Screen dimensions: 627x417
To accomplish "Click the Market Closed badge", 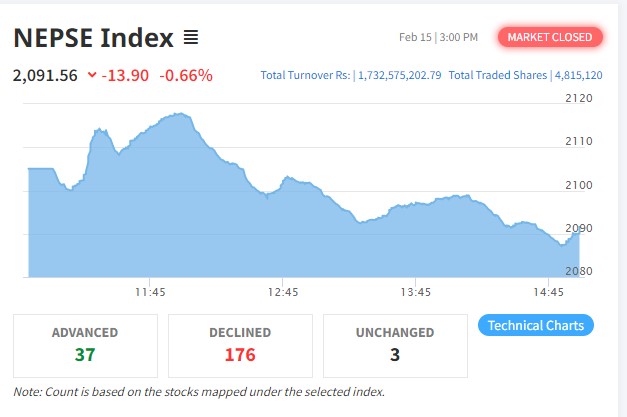I will tap(549, 38).
